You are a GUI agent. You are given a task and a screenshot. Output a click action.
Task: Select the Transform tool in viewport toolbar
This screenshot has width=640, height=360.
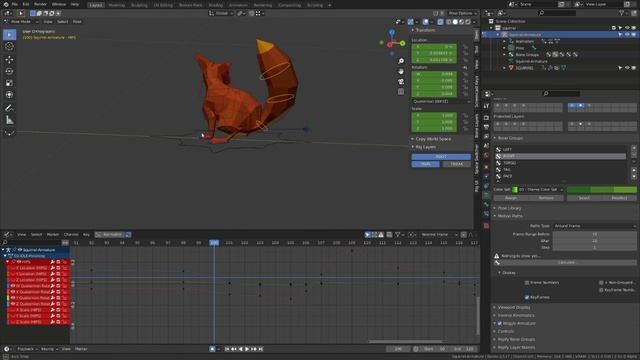click(9, 95)
